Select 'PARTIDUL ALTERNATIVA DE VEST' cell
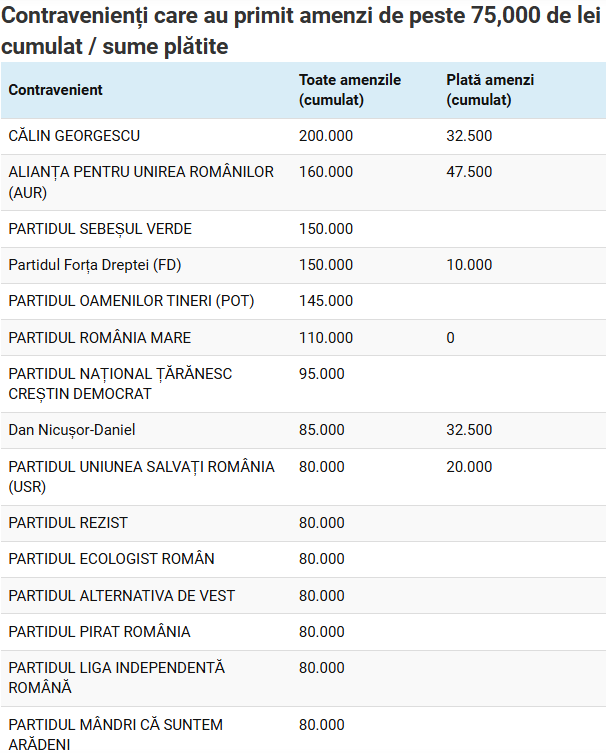Viewport: 606px width, 753px height. coord(121,595)
